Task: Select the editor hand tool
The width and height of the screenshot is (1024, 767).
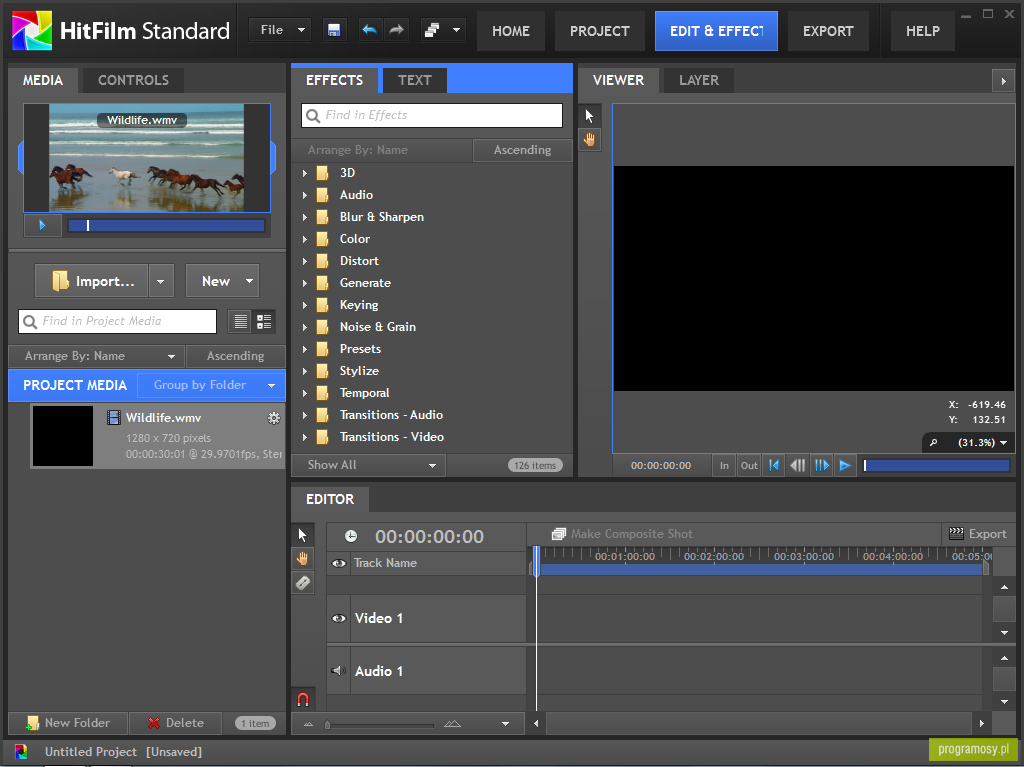Action: (302, 559)
